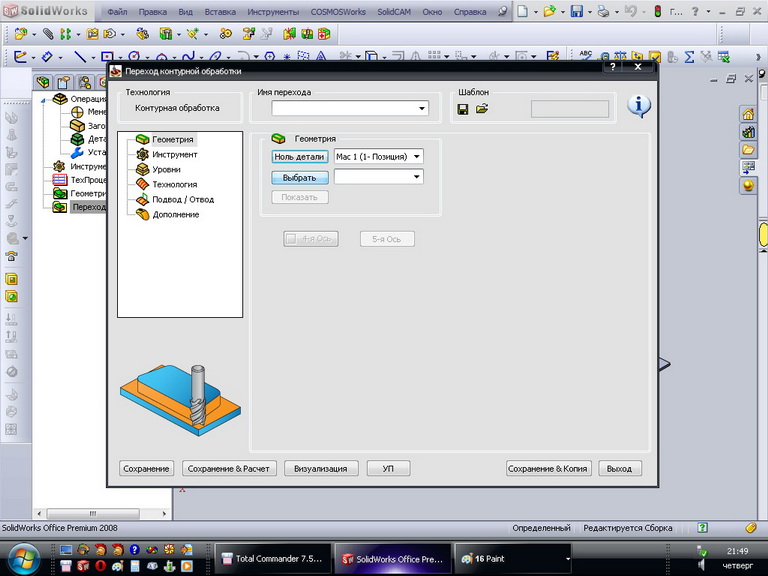
Task: Click the Home icon in right task pane
Action: click(748, 115)
